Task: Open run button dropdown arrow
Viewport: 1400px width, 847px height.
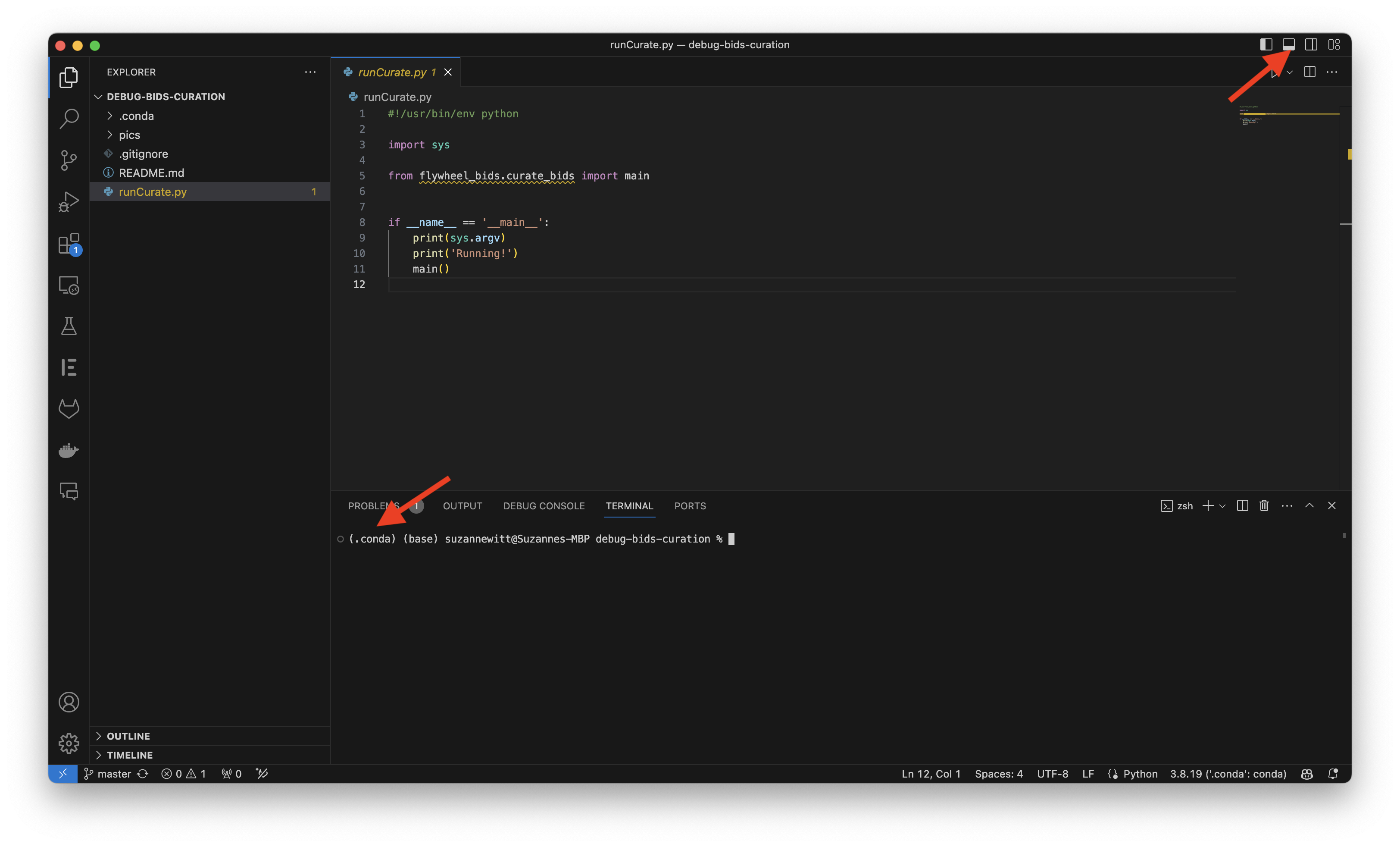Action: coord(1289,72)
